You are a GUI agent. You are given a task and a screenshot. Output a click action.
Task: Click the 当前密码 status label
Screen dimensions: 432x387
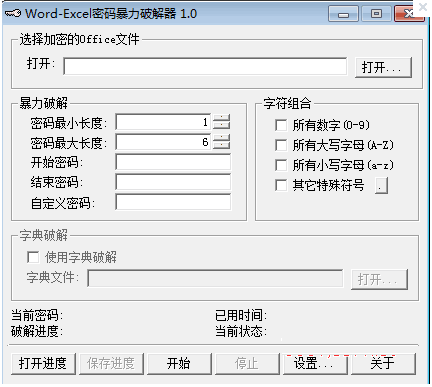click(37, 315)
